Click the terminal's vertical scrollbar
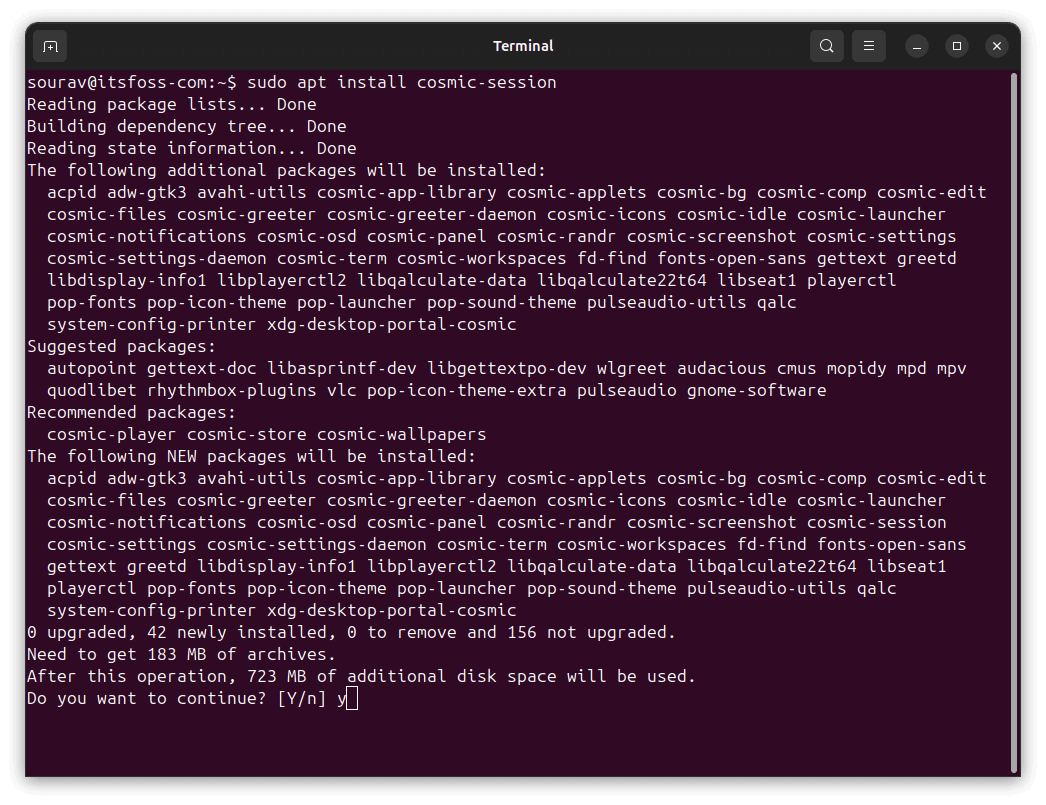 1014,420
